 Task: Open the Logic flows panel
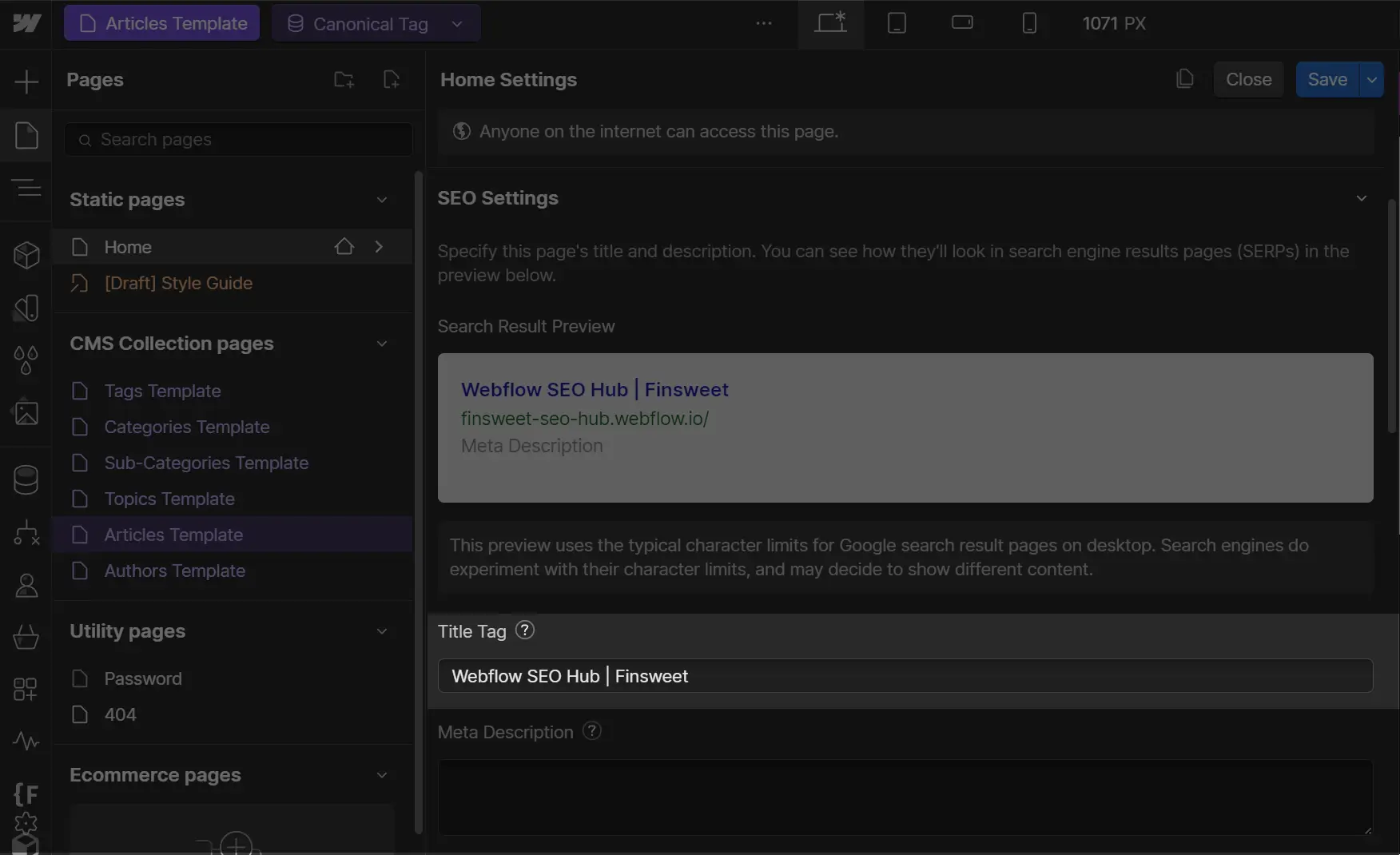click(x=26, y=533)
